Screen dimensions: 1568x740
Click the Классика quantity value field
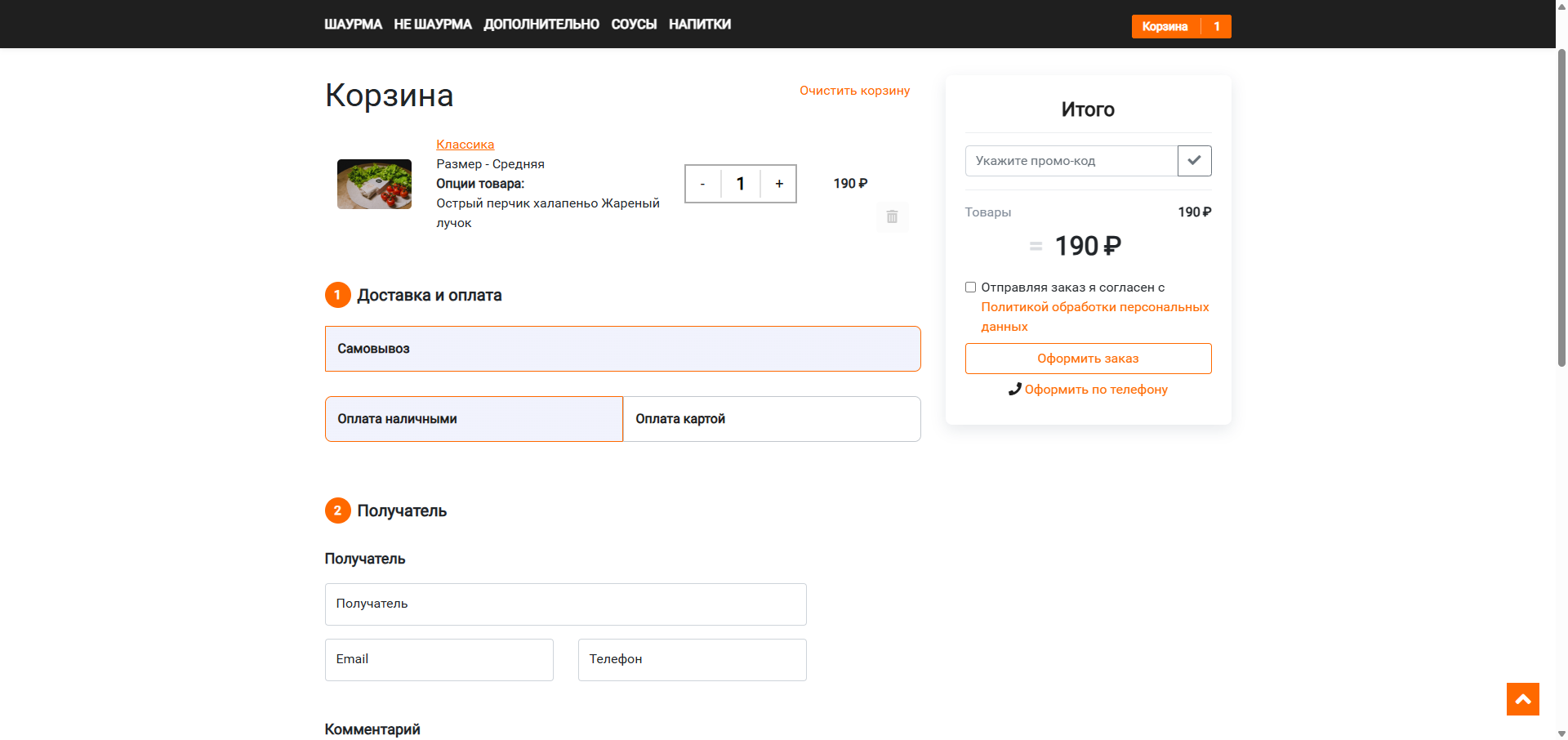point(741,184)
